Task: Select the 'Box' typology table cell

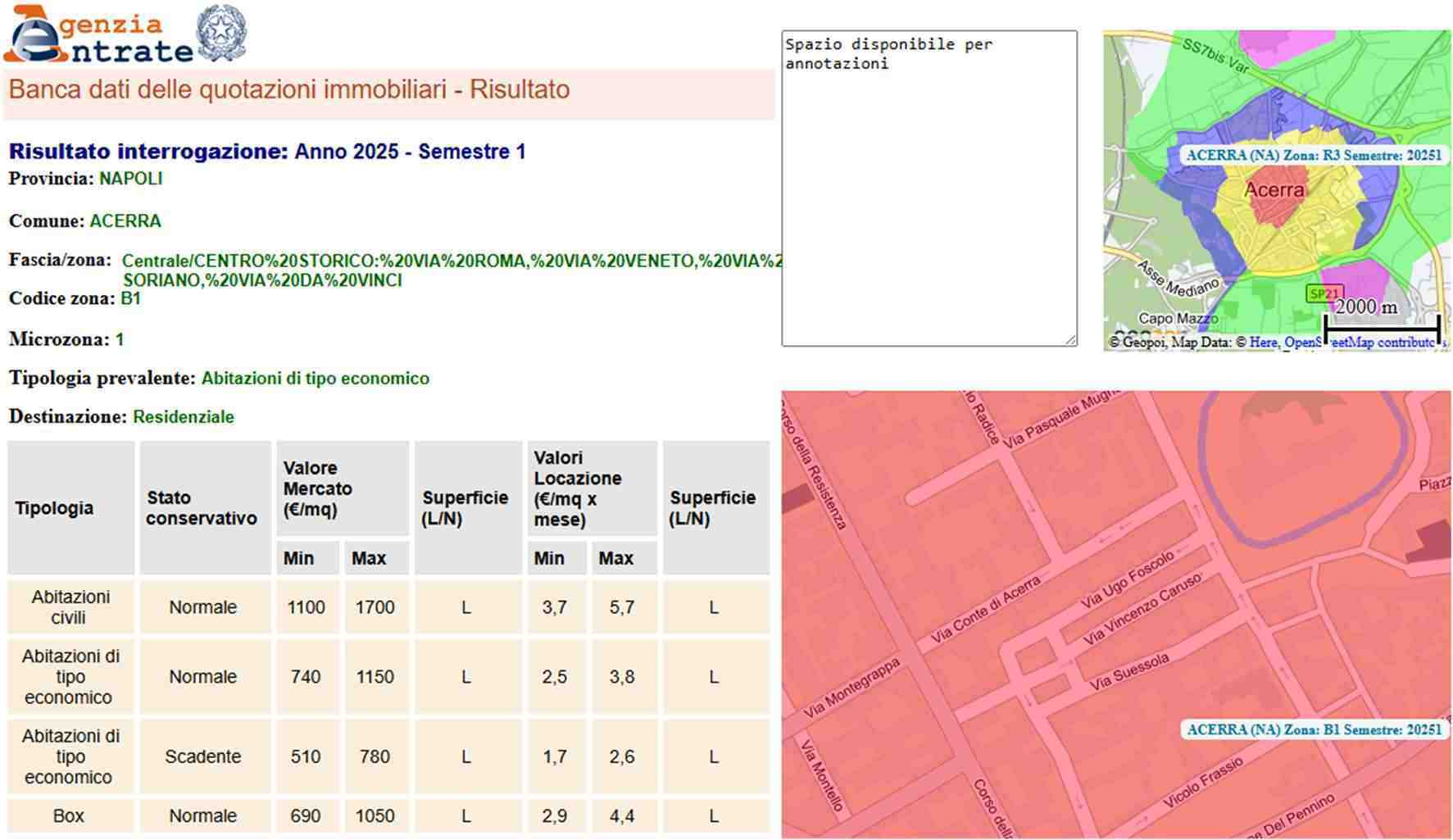Action: point(70,816)
